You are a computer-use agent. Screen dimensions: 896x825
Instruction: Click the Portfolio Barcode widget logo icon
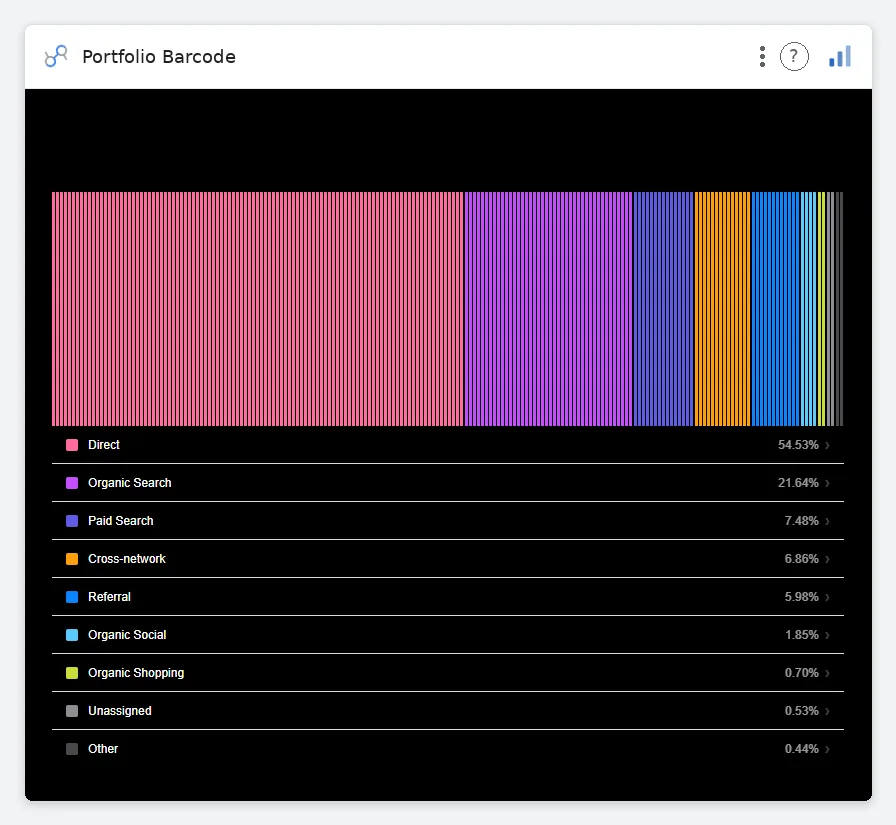[x=56, y=57]
